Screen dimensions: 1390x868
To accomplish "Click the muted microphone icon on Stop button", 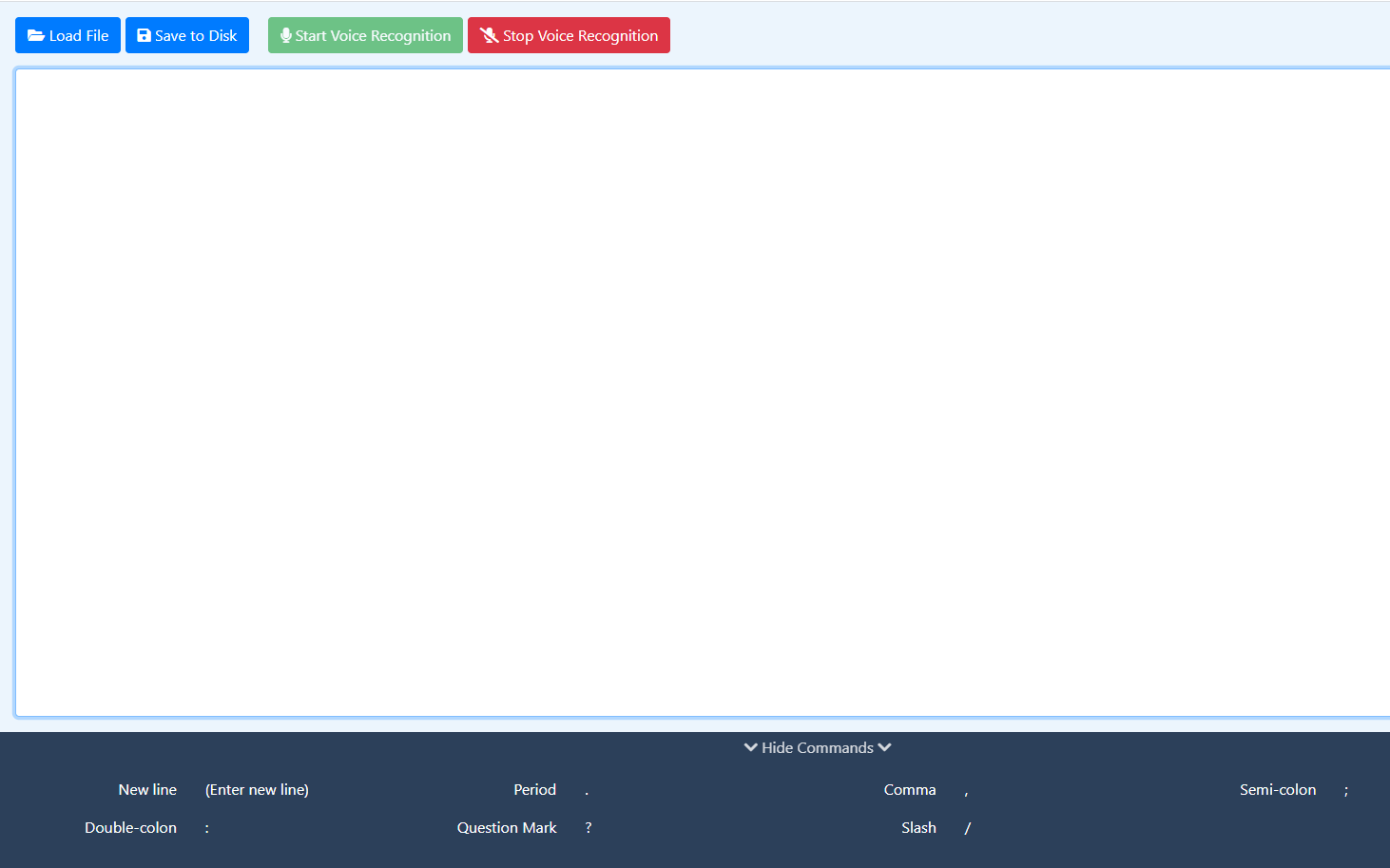I will (490, 35).
